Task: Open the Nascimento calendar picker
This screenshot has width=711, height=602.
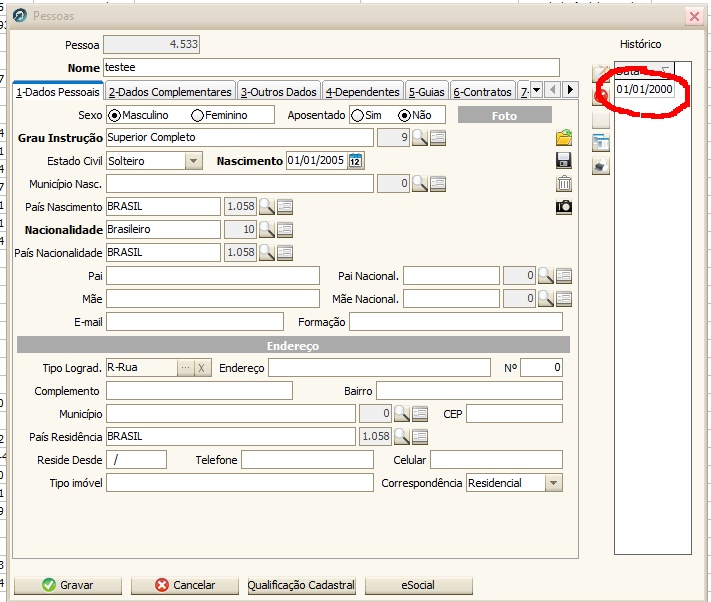Action: click(x=356, y=160)
